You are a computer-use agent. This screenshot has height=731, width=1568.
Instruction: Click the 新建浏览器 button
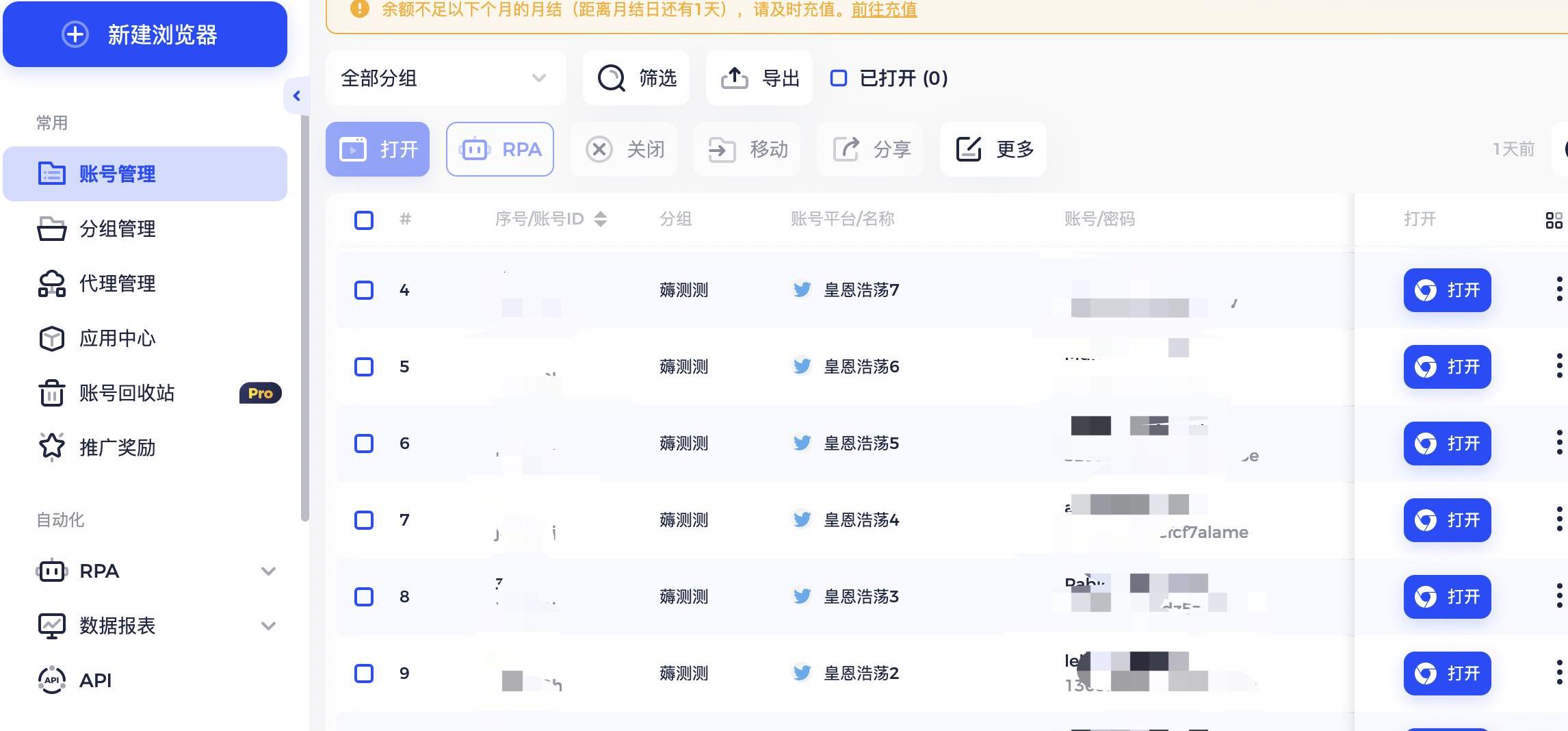click(145, 34)
